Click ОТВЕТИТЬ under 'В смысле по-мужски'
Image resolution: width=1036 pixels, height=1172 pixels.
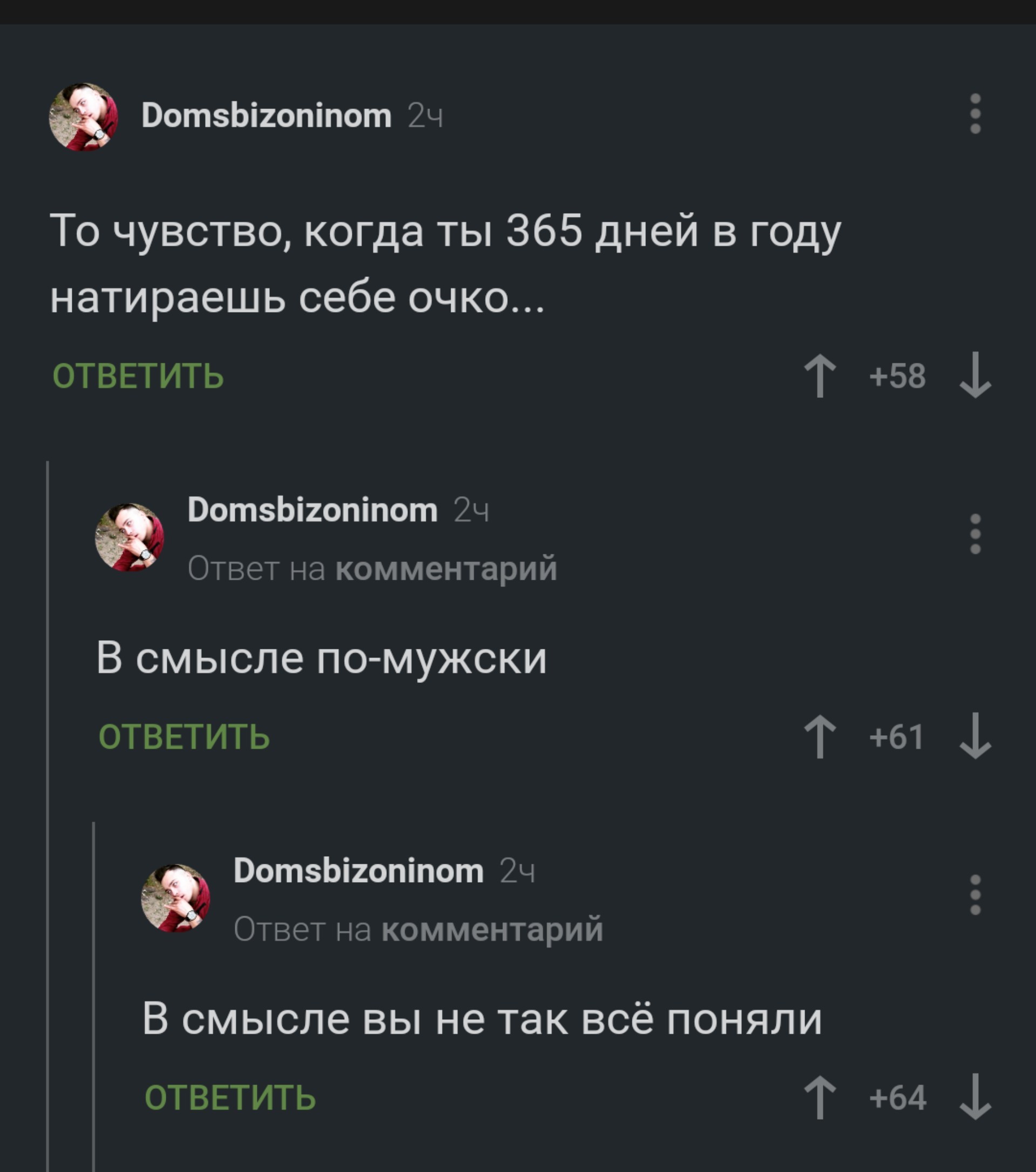[184, 737]
